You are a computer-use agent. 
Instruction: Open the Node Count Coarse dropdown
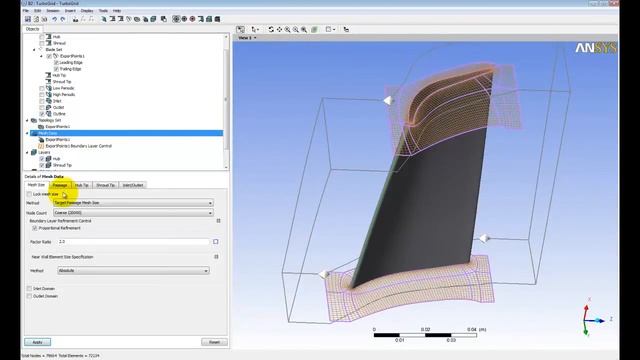pos(133,213)
